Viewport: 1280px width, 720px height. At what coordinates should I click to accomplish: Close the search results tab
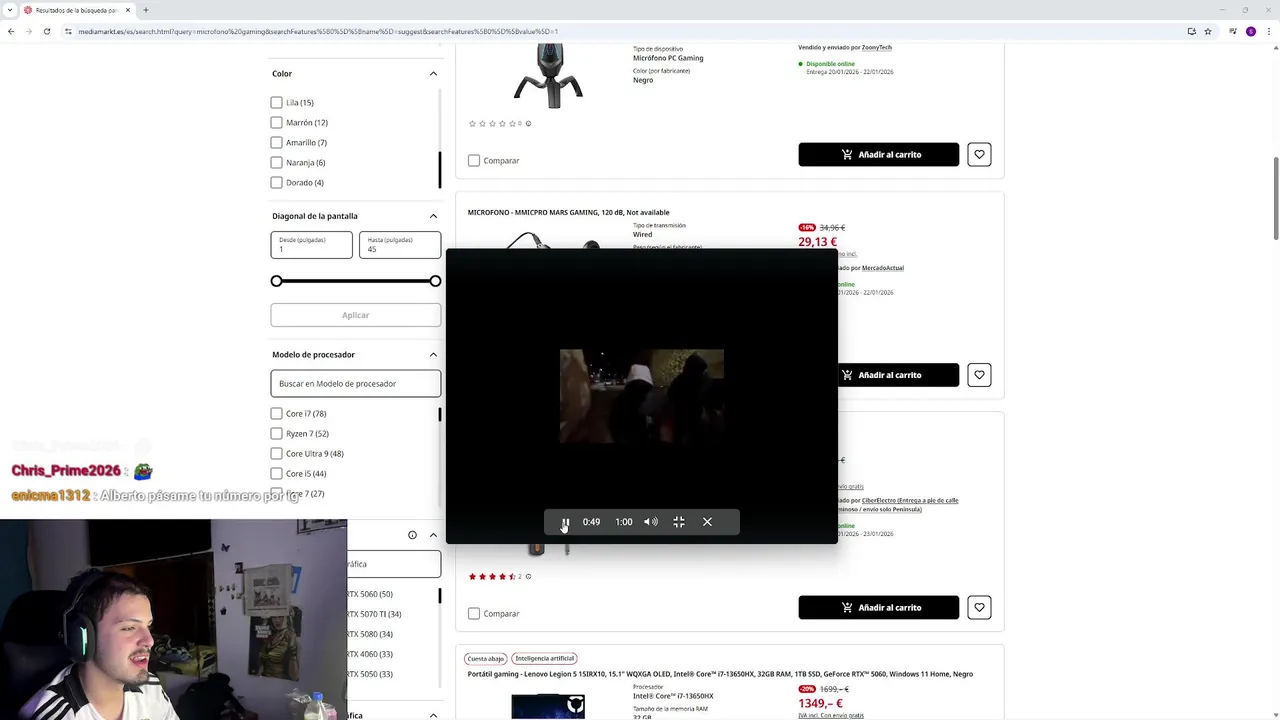click(x=128, y=10)
